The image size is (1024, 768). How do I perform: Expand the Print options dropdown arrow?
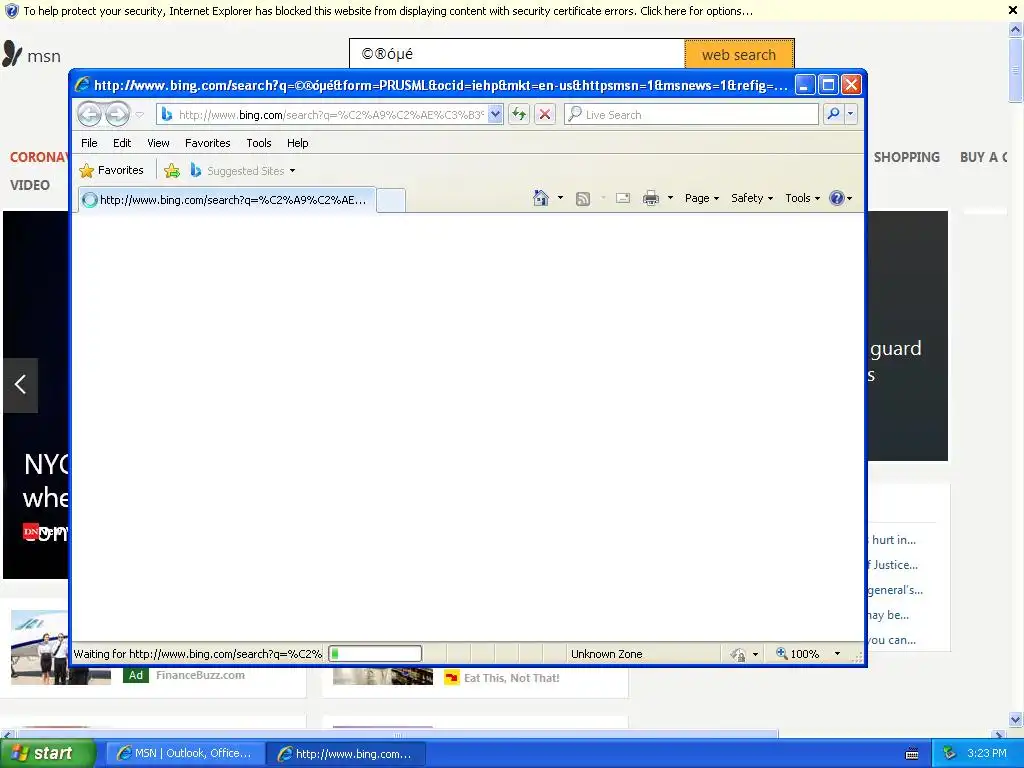(670, 198)
